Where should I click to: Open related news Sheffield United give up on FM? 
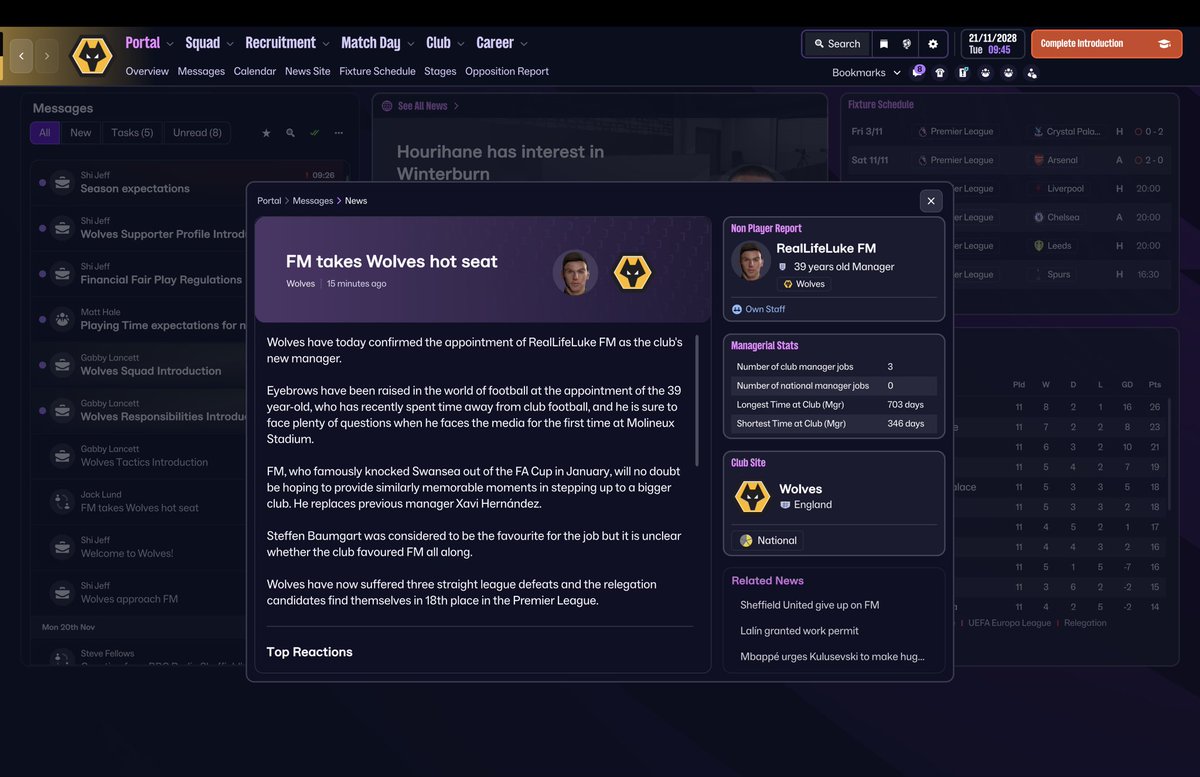810,605
